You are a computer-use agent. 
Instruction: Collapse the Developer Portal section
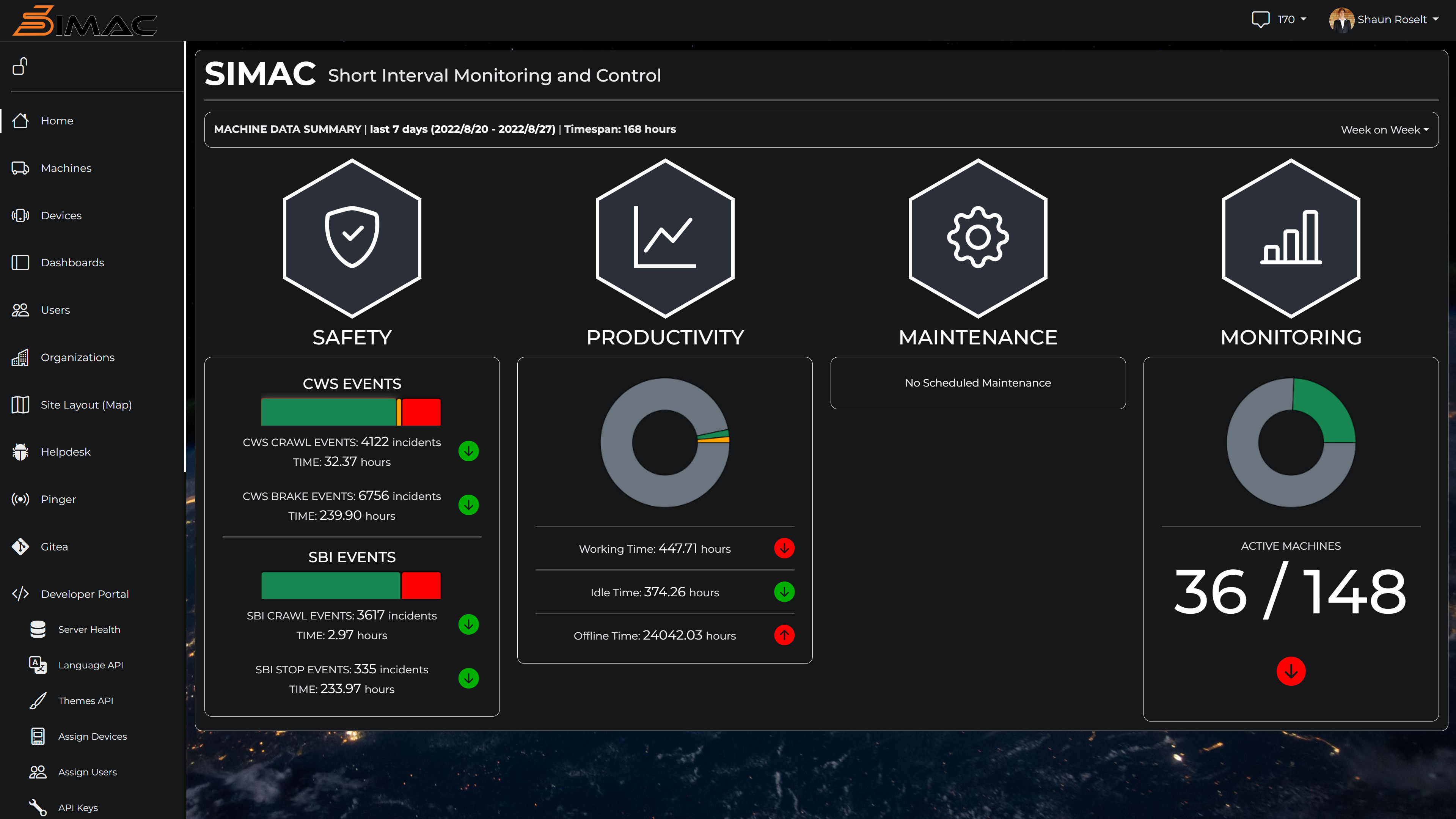tap(85, 594)
